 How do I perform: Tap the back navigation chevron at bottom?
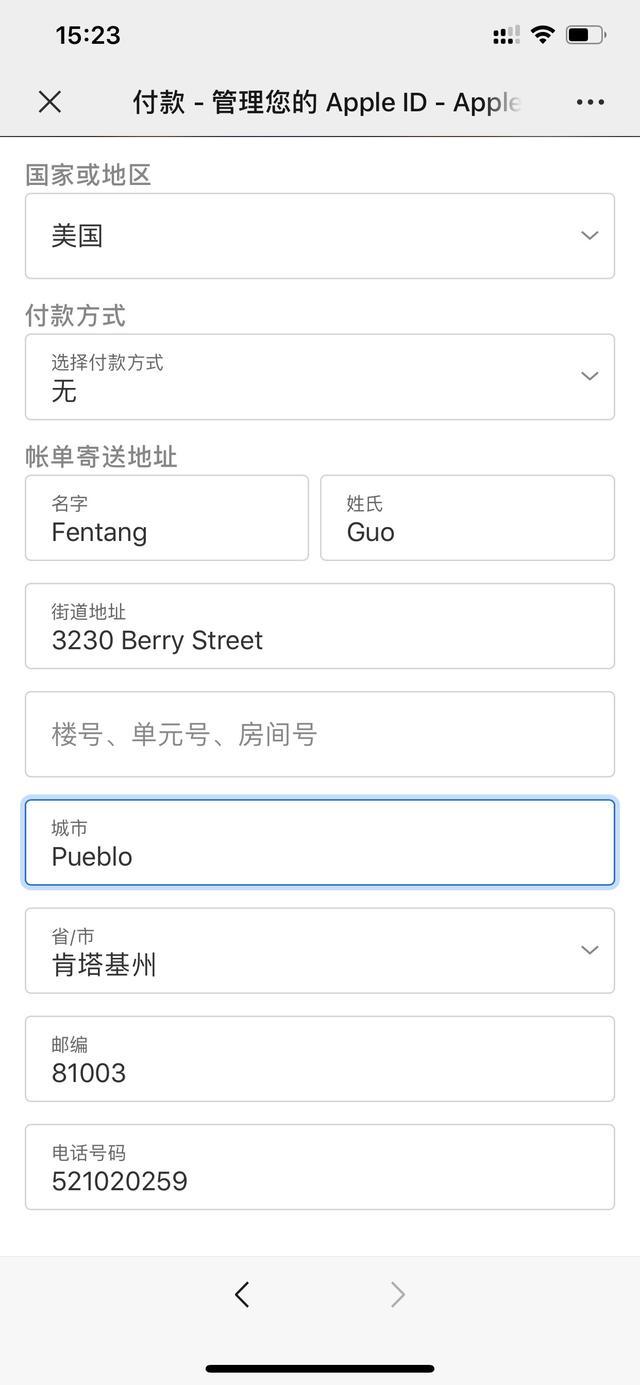(241, 1294)
